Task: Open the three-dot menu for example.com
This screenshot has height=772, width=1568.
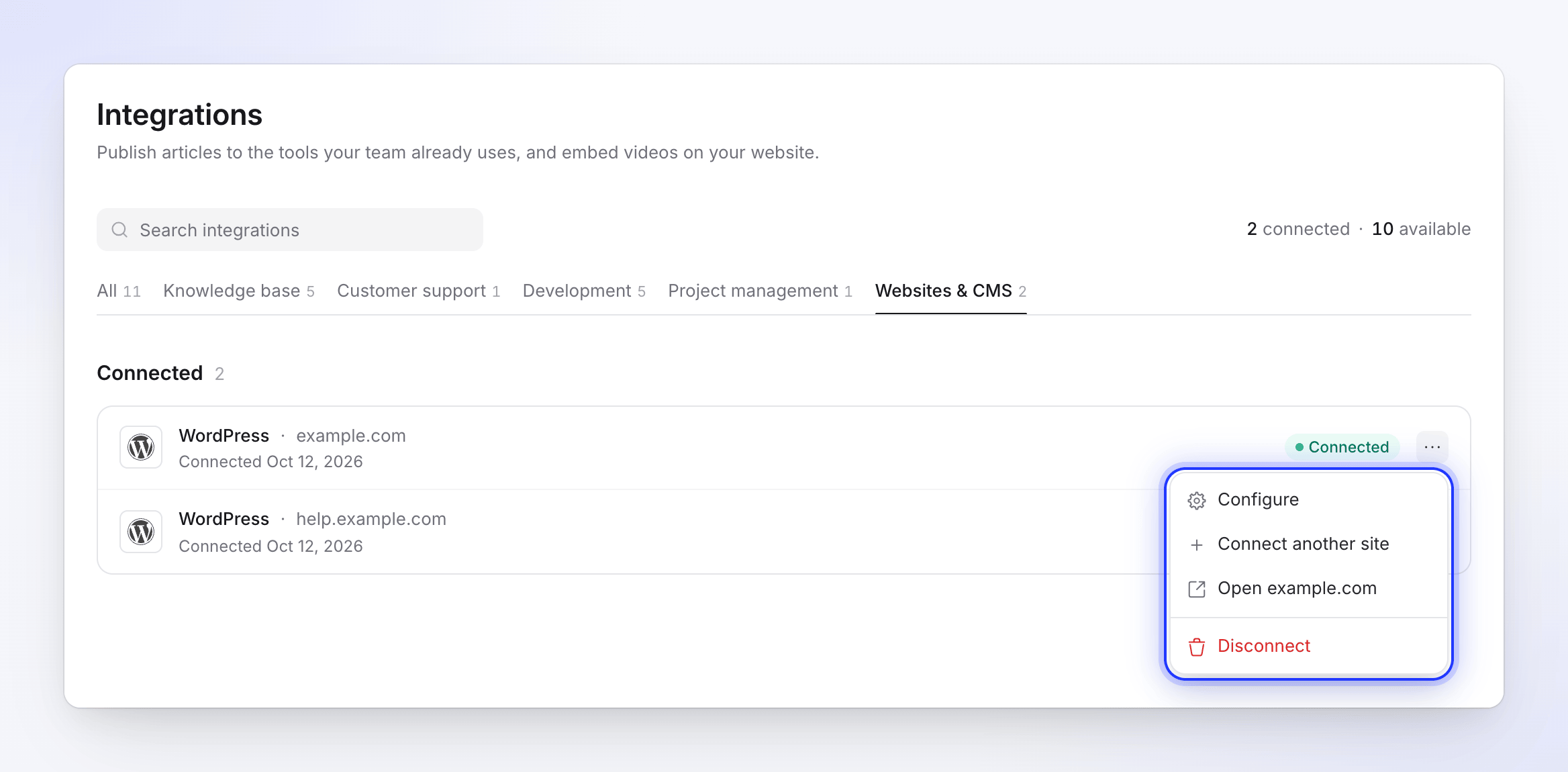Action: [x=1432, y=447]
